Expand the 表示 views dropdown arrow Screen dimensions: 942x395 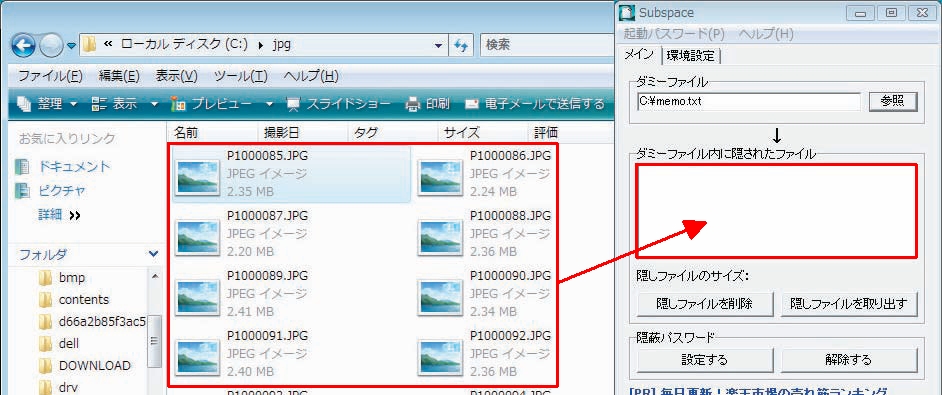tap(154, 104)
